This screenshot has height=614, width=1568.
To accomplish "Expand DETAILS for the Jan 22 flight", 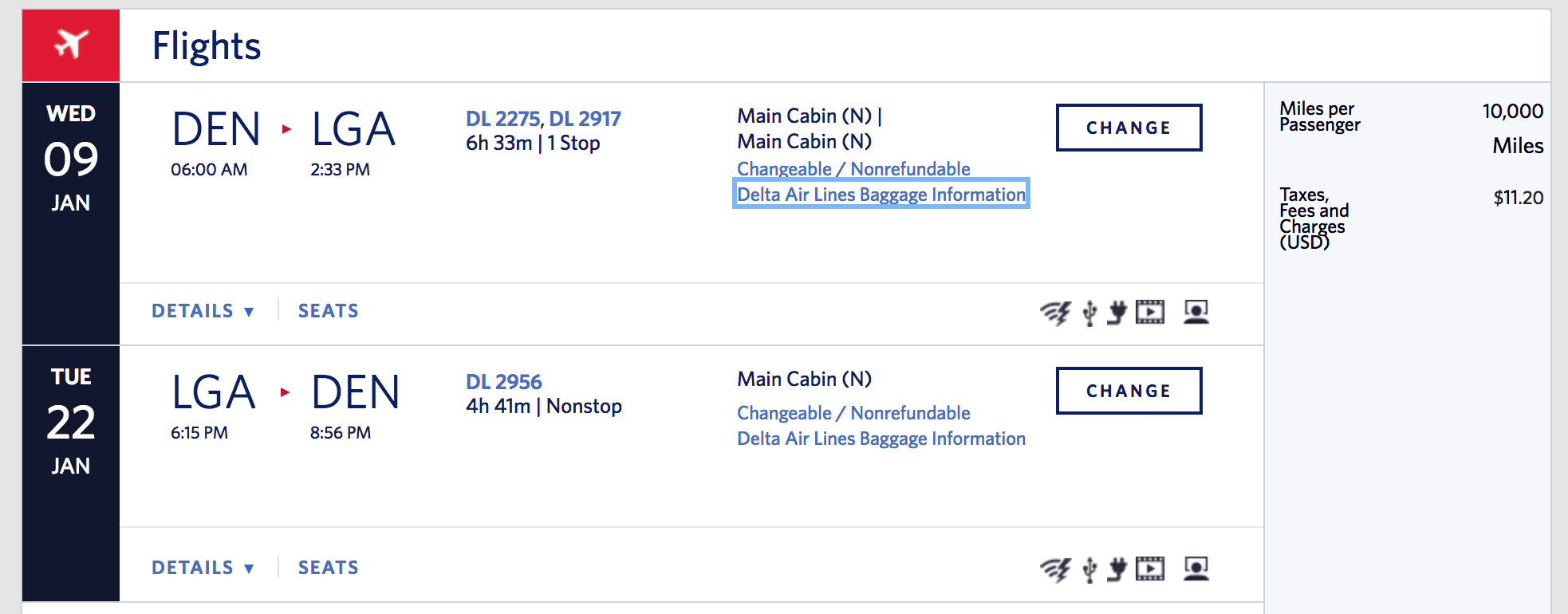I will [x=203, y=568].
